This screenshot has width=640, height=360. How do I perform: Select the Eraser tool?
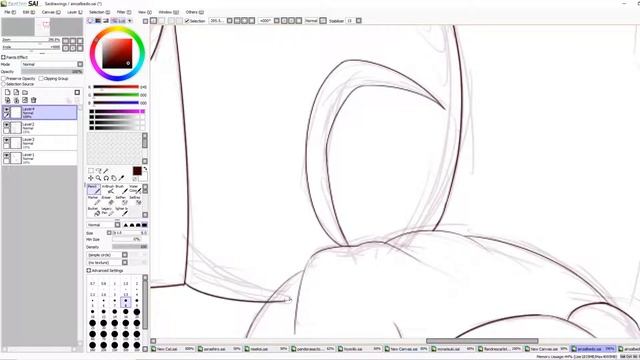(108, 200)
